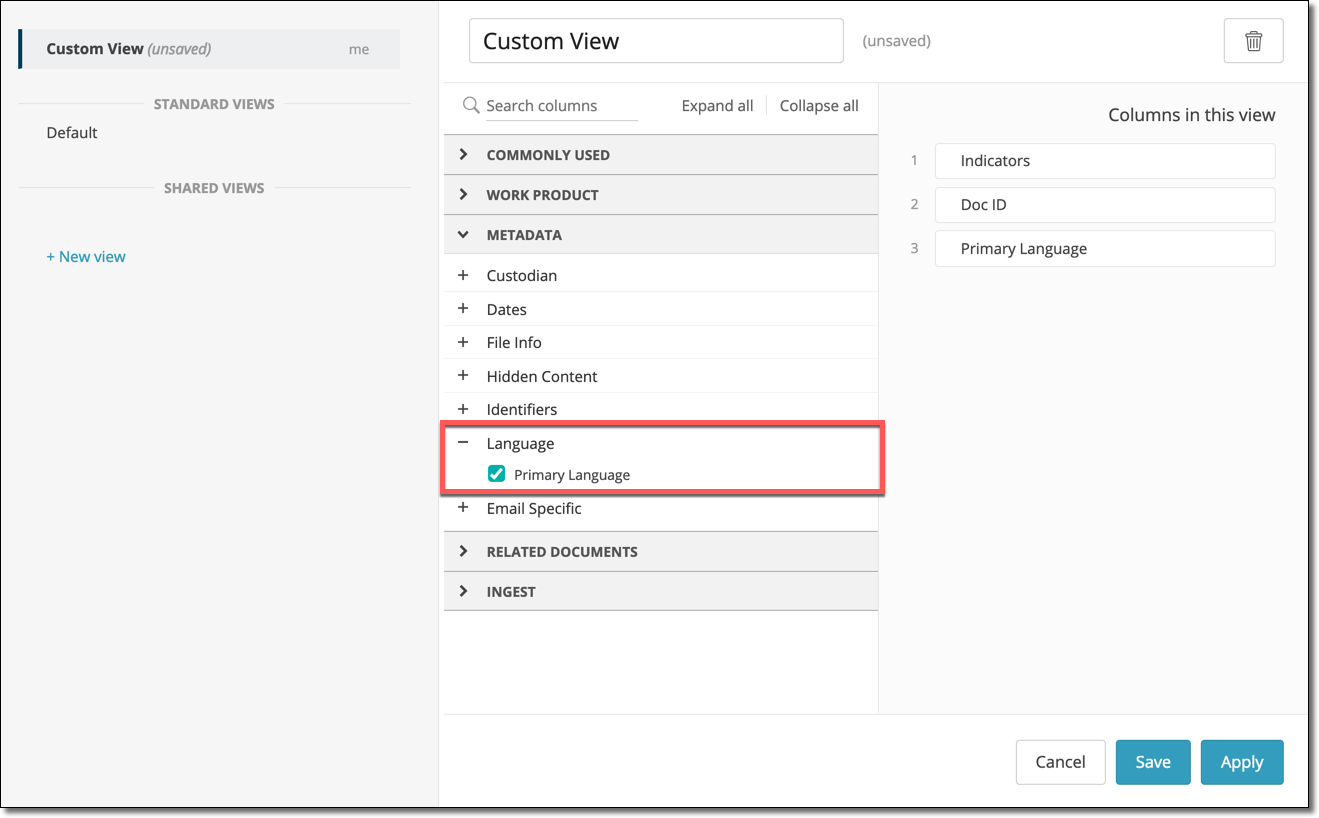Select the Indicators column item
The width and height of the screenshot is (1319, 818).
point(1105,161)
